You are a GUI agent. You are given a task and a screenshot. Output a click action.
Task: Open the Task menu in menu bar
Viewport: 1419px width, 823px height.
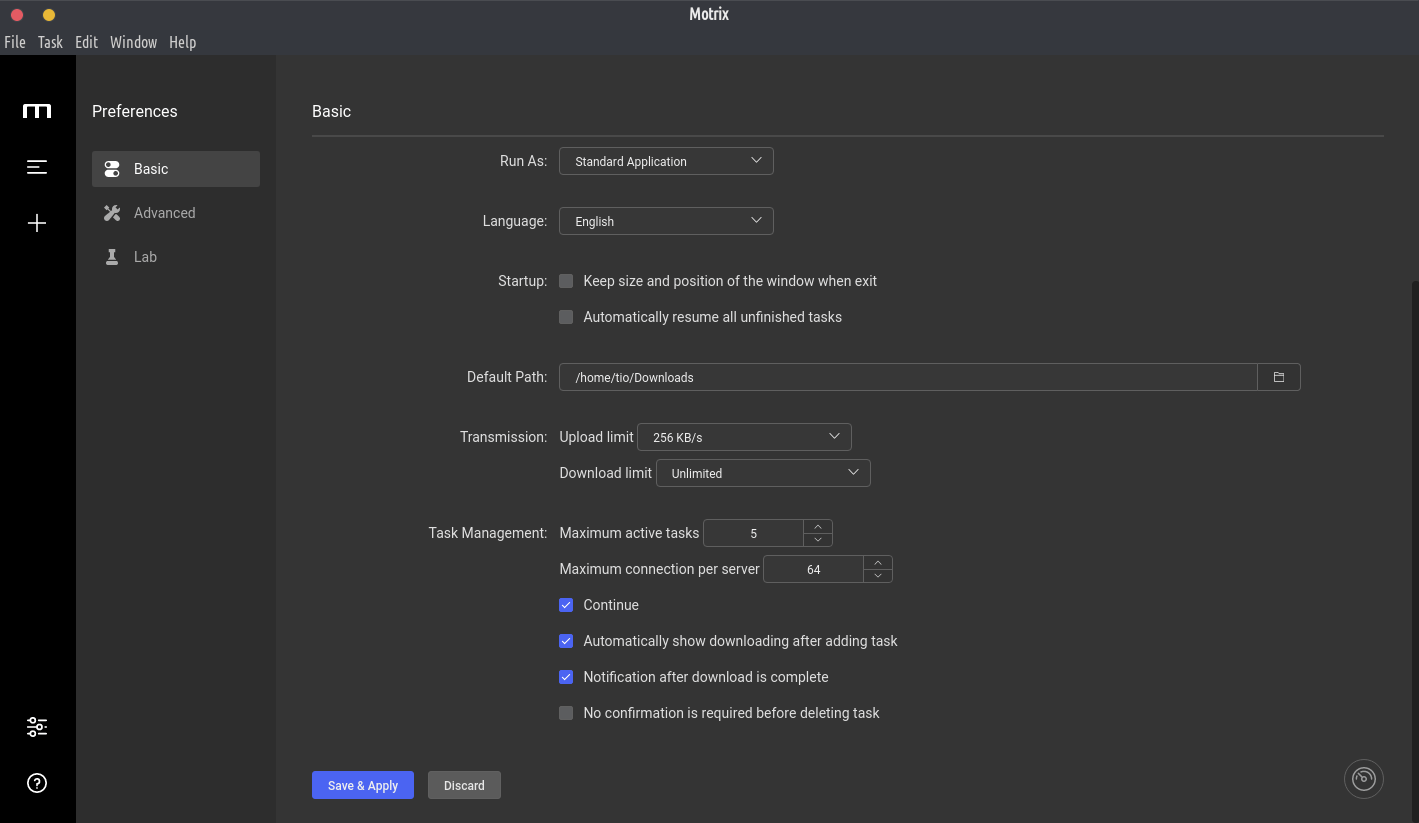click(x=50, y=42)
